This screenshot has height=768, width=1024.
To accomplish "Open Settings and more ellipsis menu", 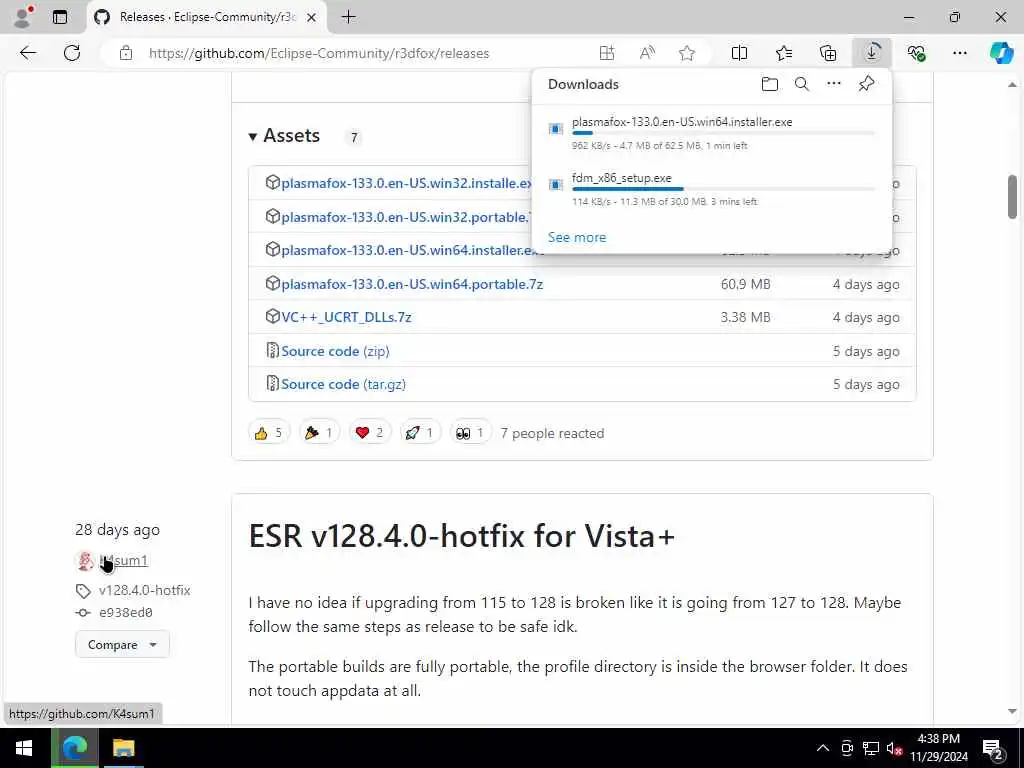I will coord(959,53).
